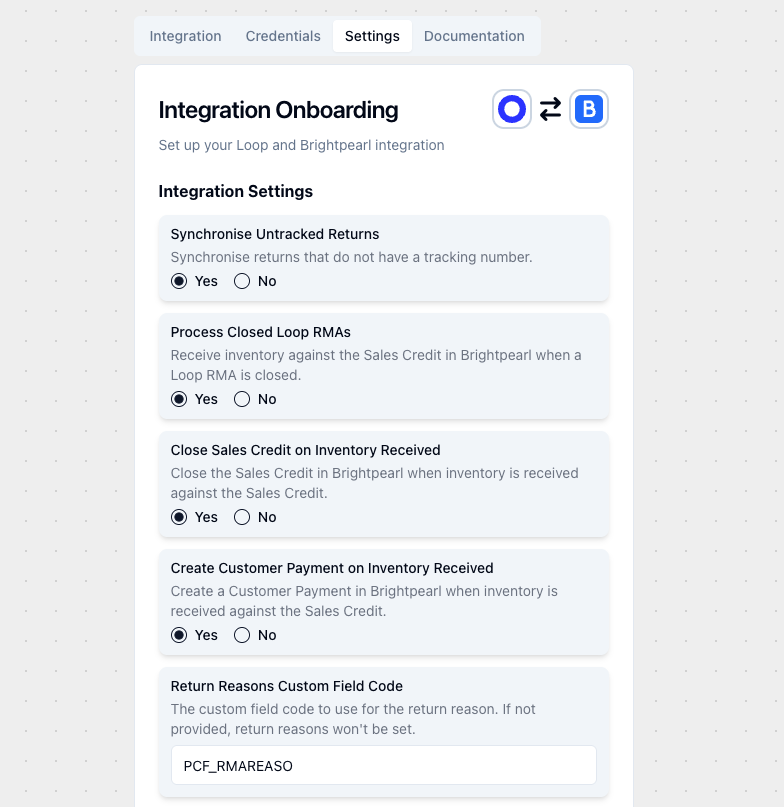Open the Documentation tab
The width and height of the screenshot is (784, 807).
[474, 36]
